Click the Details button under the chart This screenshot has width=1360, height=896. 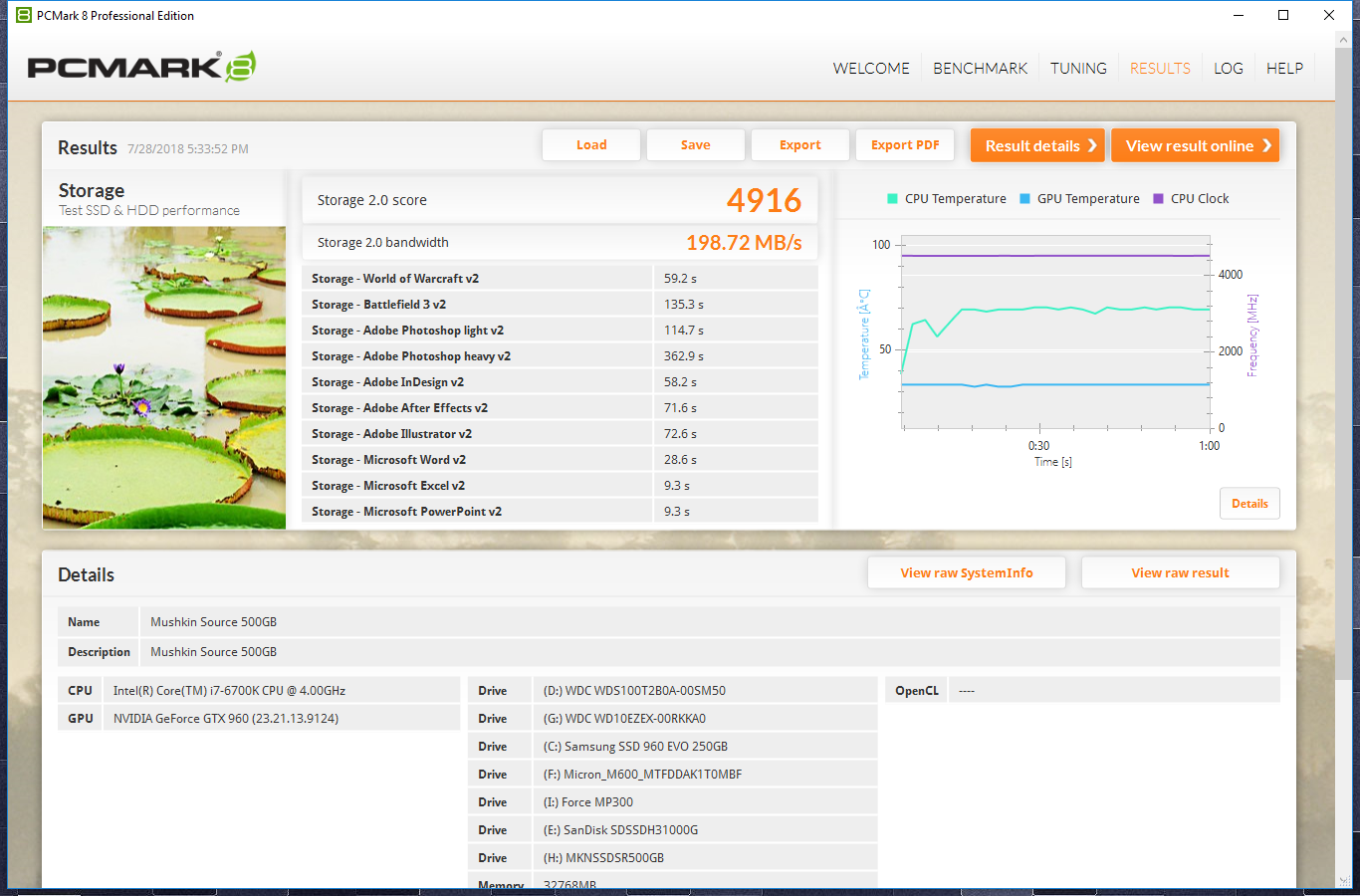click(x=1249, y=504)
